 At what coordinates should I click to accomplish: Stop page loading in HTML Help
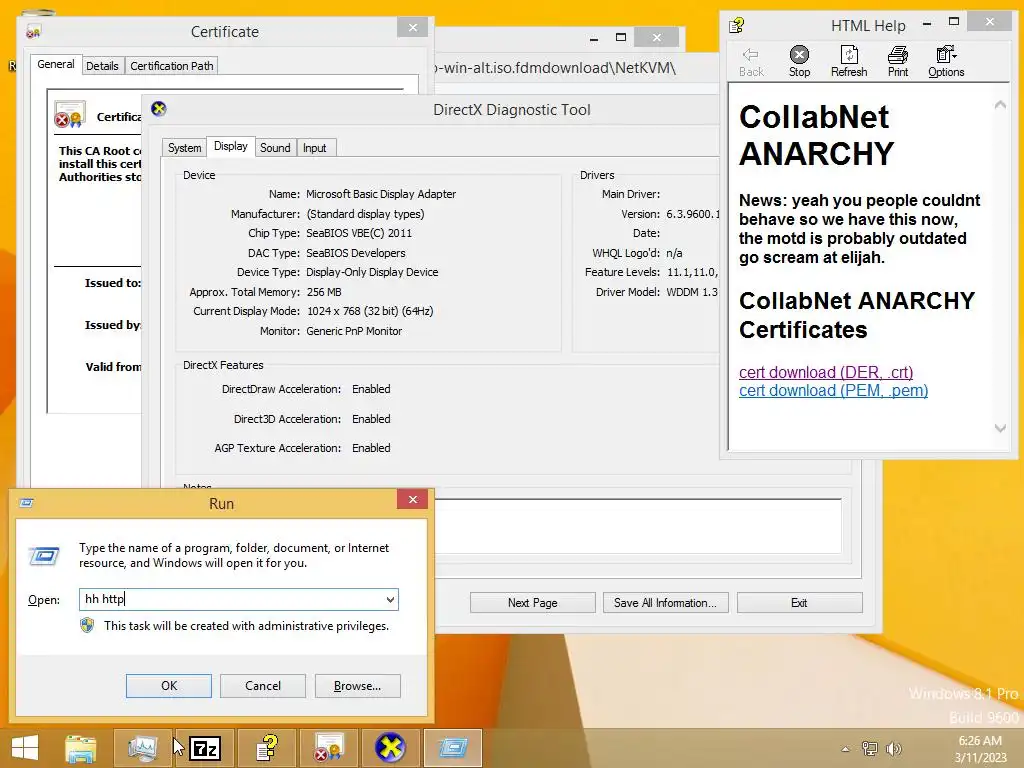click(799, 62)
